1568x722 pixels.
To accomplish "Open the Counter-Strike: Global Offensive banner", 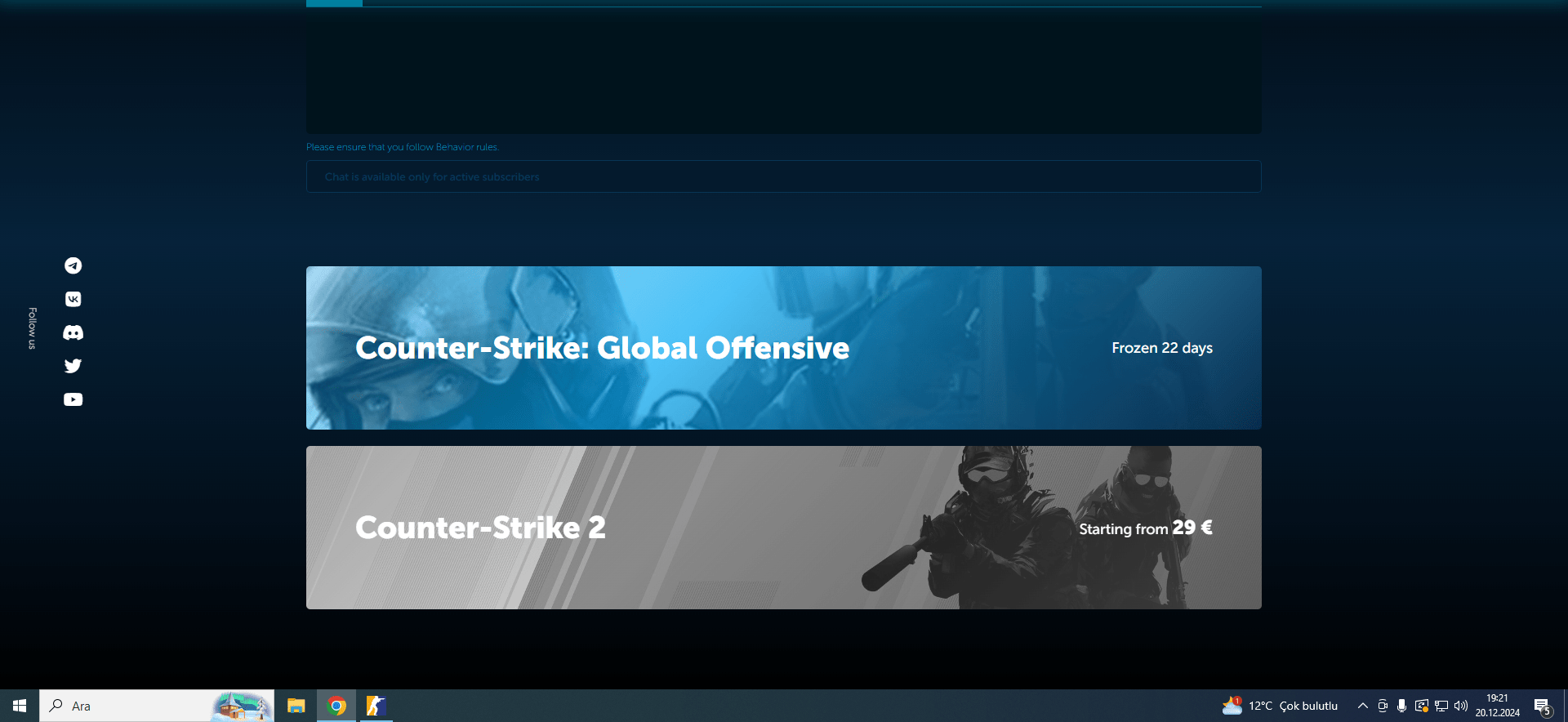I will pyautogui.click(x=784, y=348).
